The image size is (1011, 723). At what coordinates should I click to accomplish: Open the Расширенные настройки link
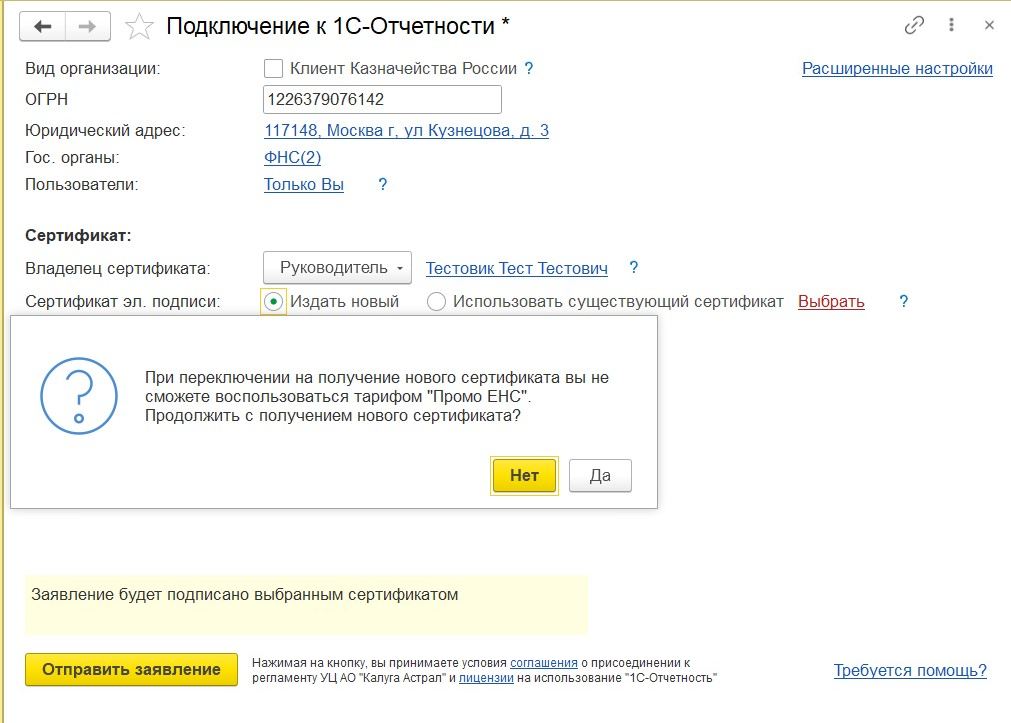coord(897,69)
